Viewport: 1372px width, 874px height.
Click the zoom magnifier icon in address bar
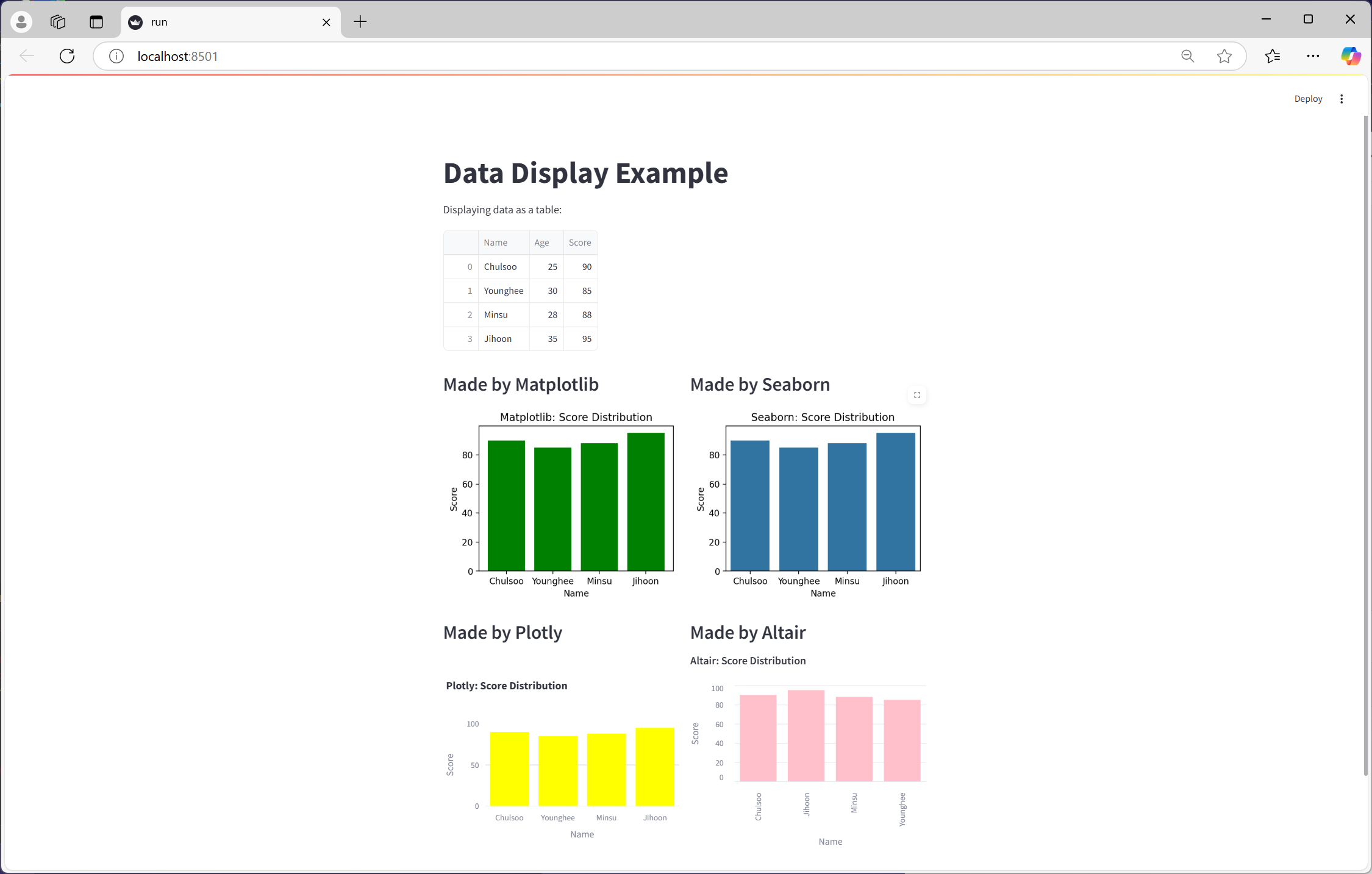(1187, 56)
